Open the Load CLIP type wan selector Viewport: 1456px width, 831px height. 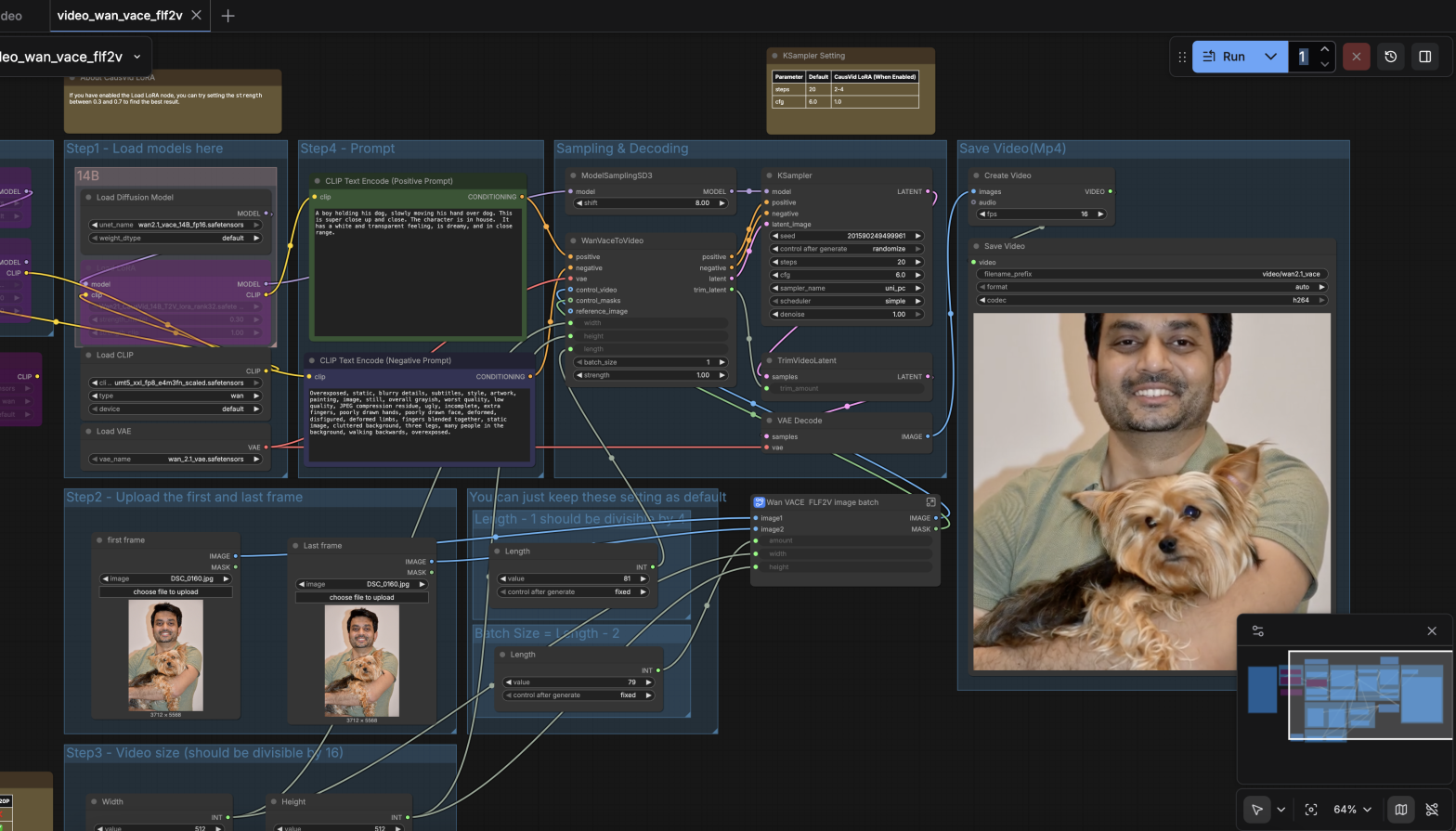(175, 396)
